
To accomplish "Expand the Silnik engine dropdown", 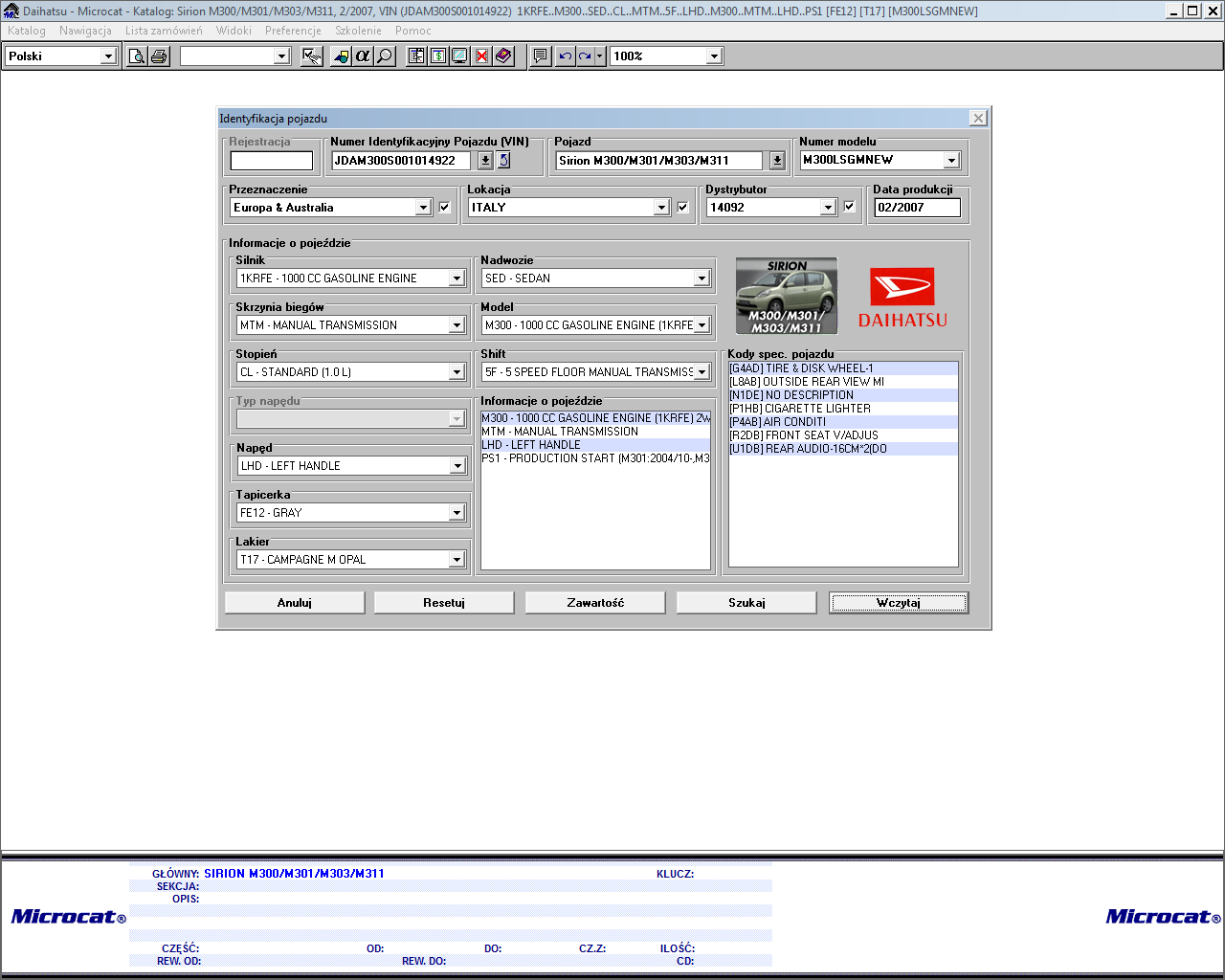I will [457, 278].
